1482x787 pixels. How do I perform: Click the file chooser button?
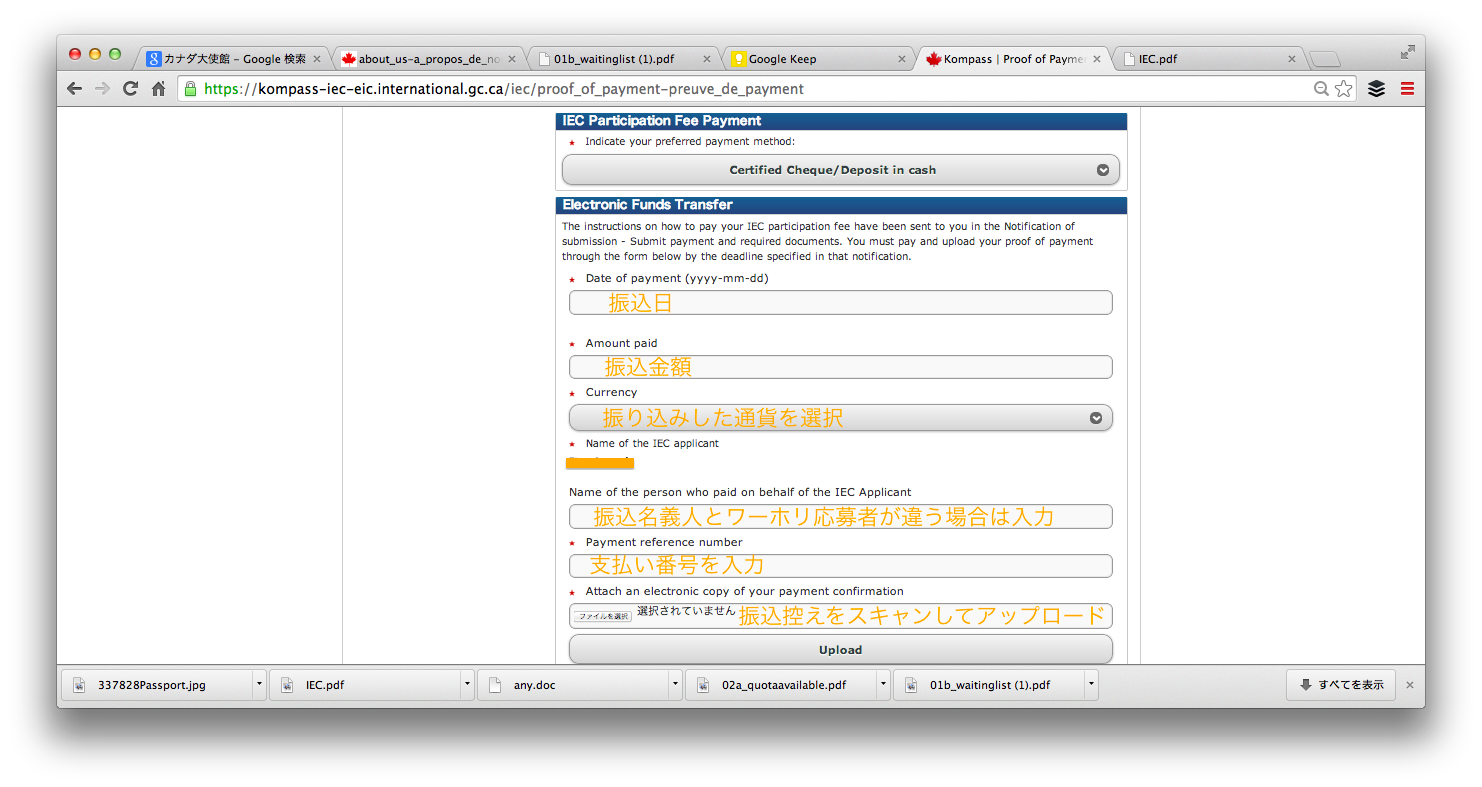coord(602,616)
